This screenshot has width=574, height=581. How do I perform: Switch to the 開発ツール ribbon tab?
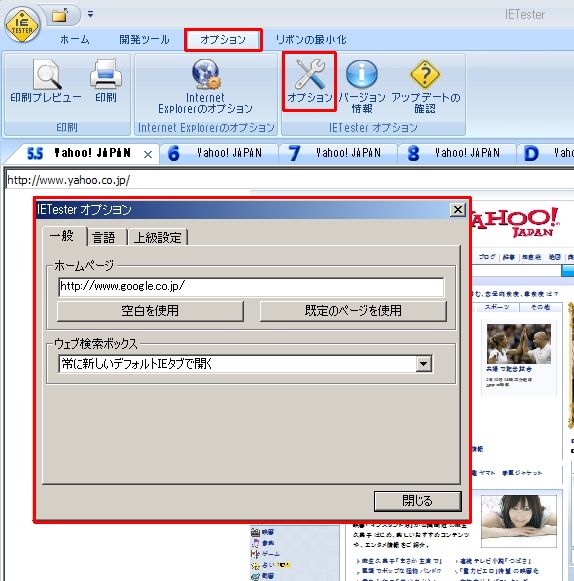click(x=144, y=39)
